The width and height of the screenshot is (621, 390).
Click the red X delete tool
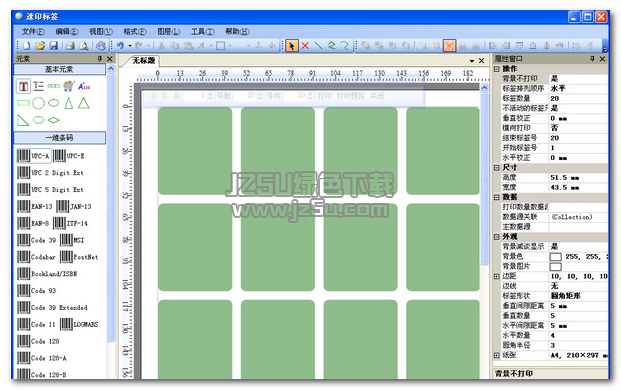(305, 46)
